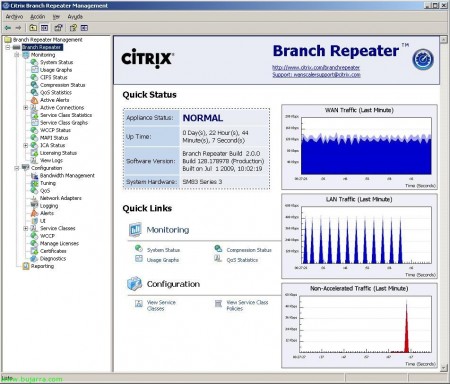Open Licensing Status in the tree

coord(58,153)
